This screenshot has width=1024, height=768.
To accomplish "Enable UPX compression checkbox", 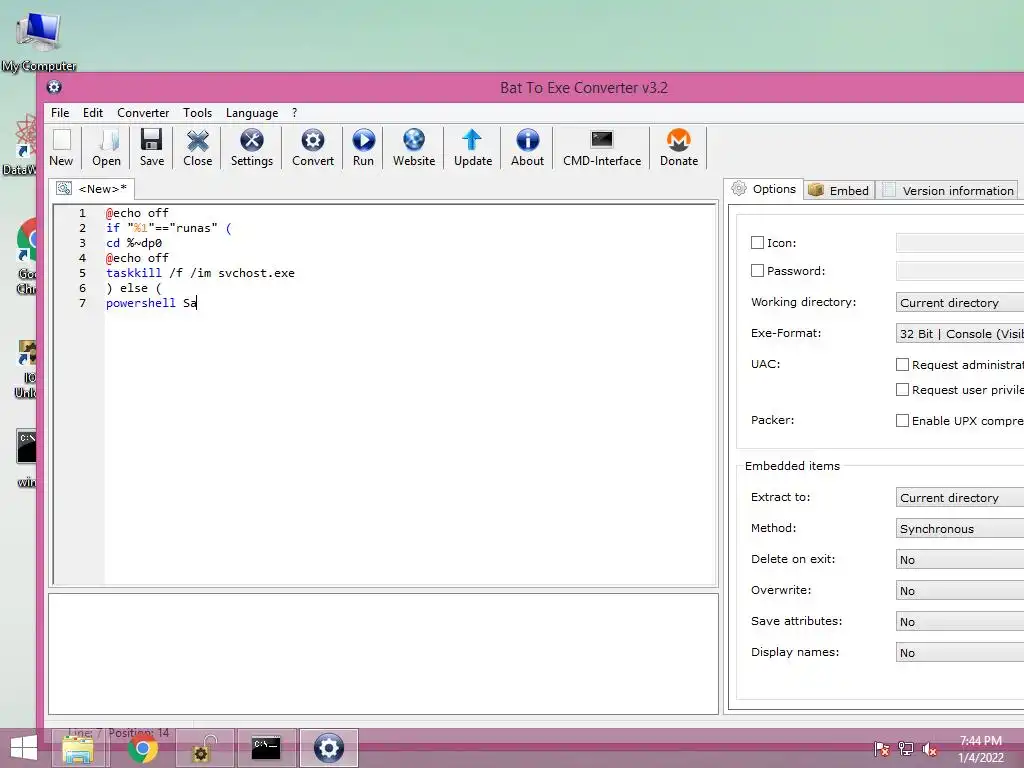I will point(903,421).
